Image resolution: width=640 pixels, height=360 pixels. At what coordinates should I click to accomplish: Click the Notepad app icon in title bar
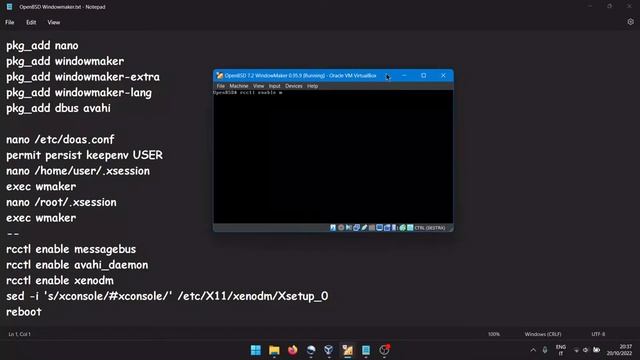point(9,7)
